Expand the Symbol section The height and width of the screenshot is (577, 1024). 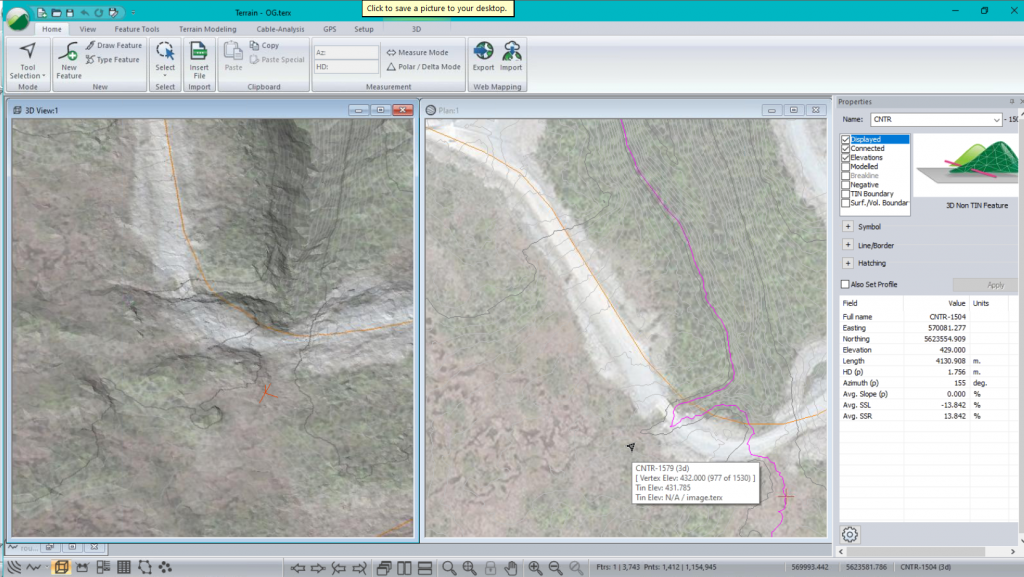tap(848, 227)
